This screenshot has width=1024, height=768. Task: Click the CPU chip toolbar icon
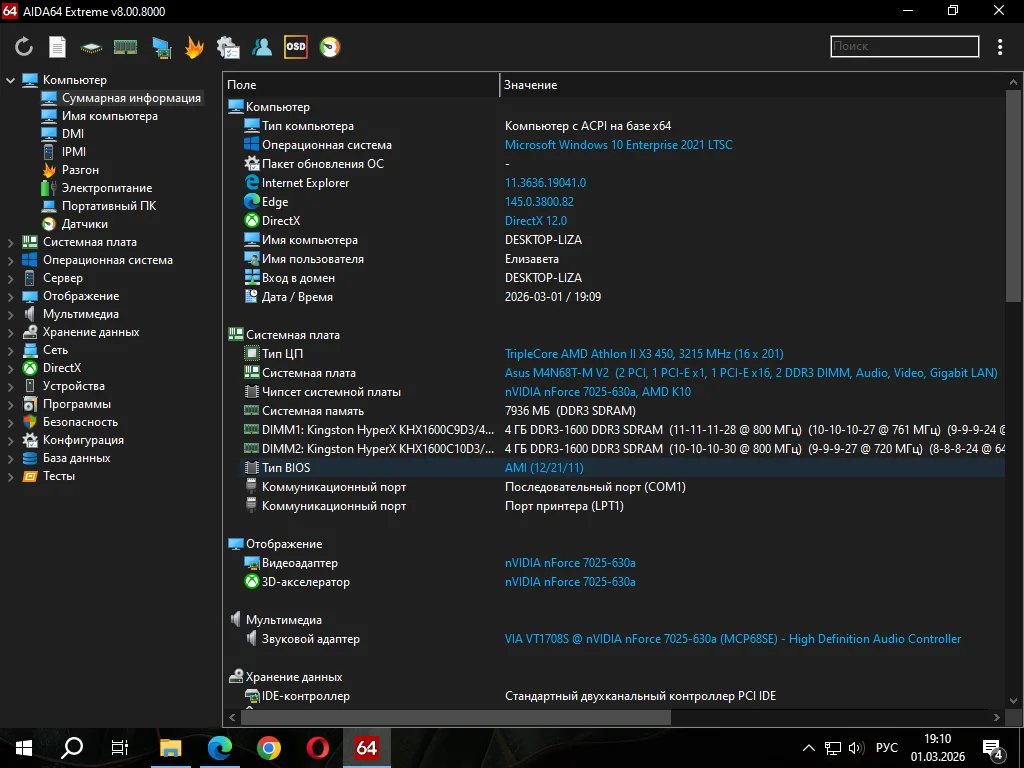92,47
